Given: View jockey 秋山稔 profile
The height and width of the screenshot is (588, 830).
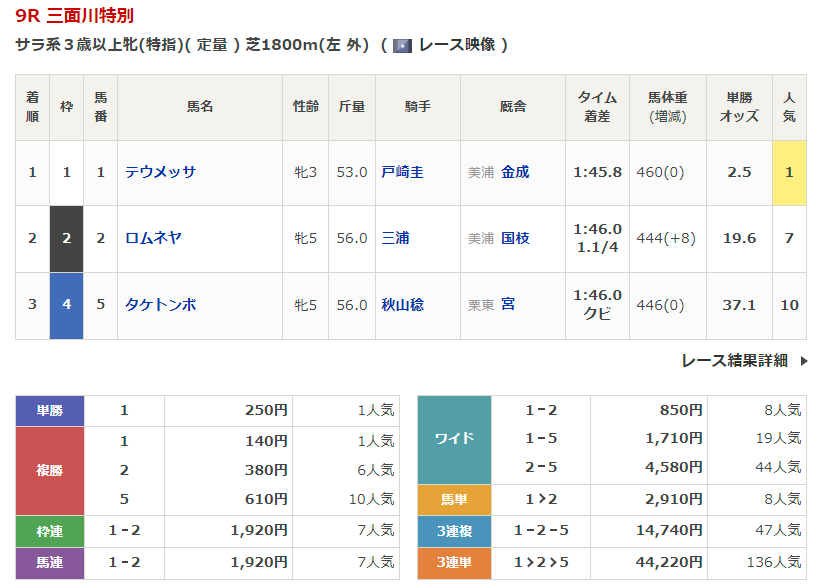Looking at the screenshot, I should tap(402, 305).
